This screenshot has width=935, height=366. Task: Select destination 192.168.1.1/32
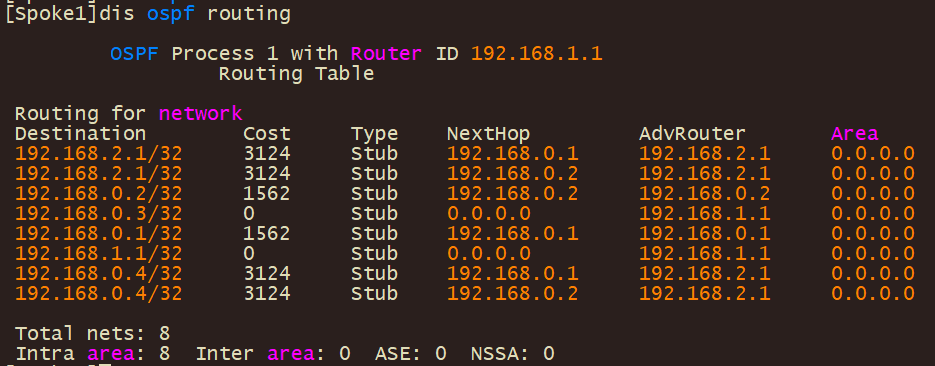[98, 253]
